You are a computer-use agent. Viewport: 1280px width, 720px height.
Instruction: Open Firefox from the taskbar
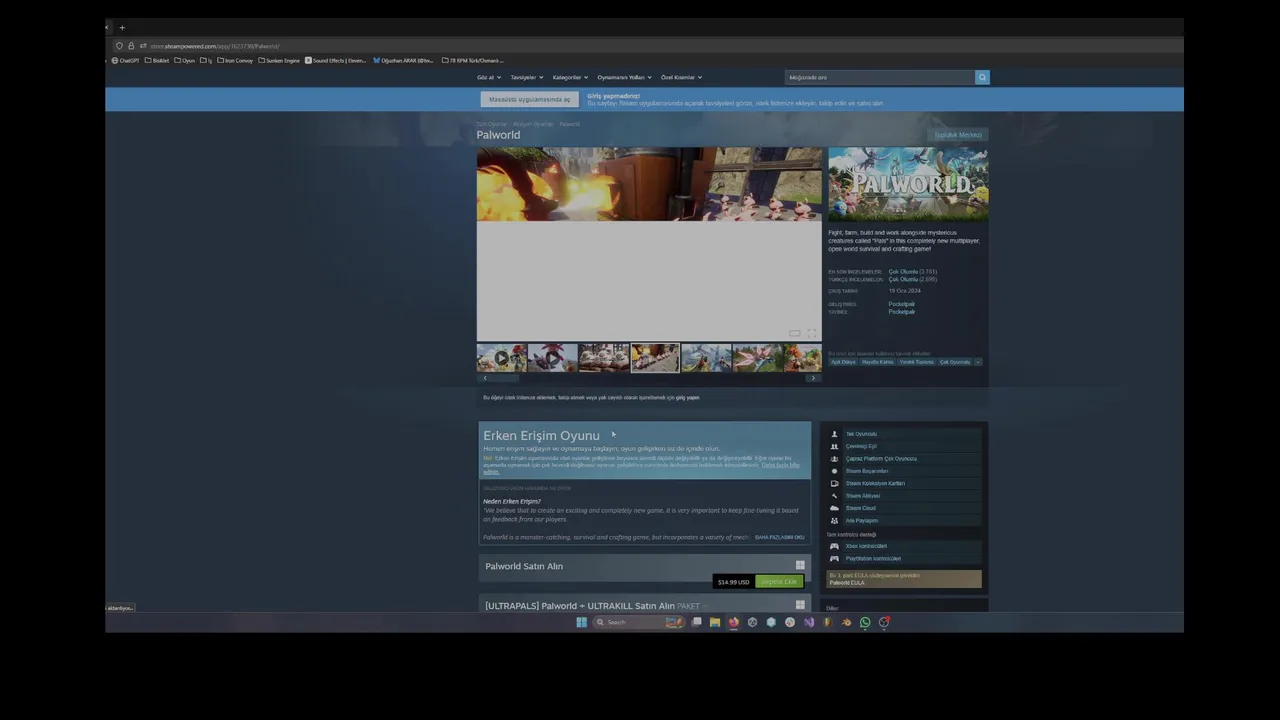click(733, 622)
